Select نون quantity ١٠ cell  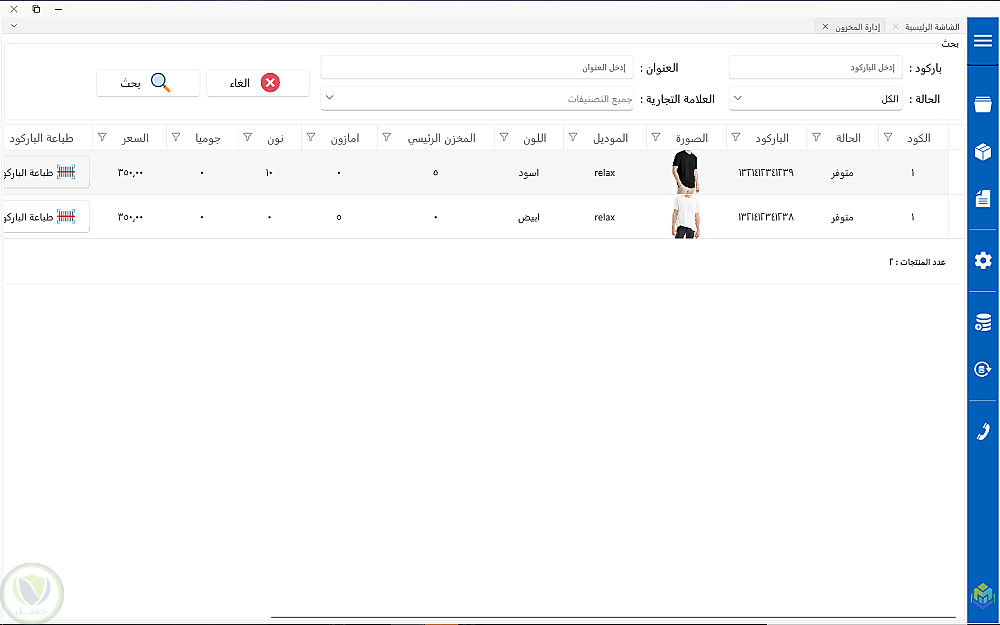(269, 173)
